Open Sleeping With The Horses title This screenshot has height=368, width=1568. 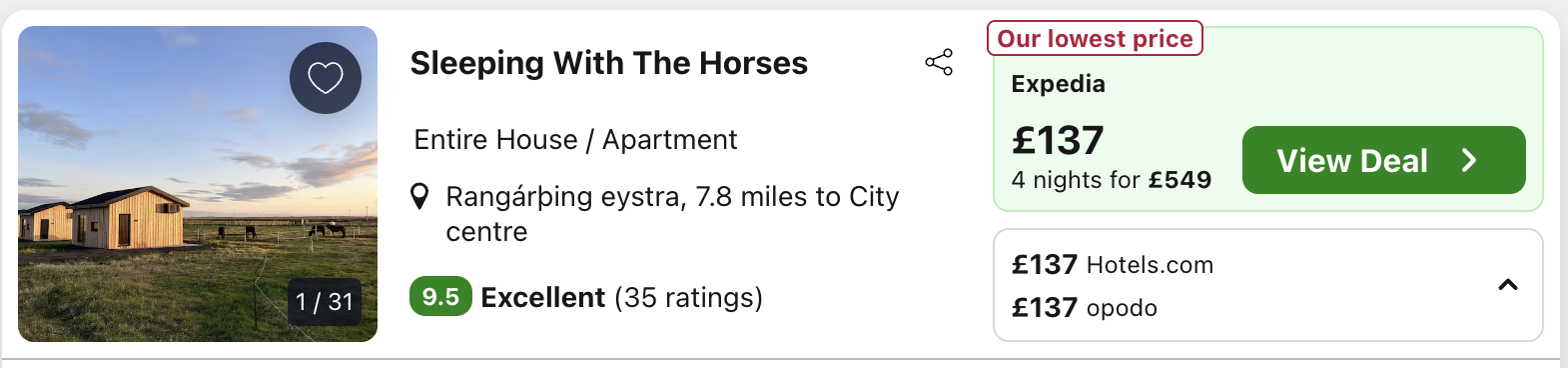click(609, 63)
